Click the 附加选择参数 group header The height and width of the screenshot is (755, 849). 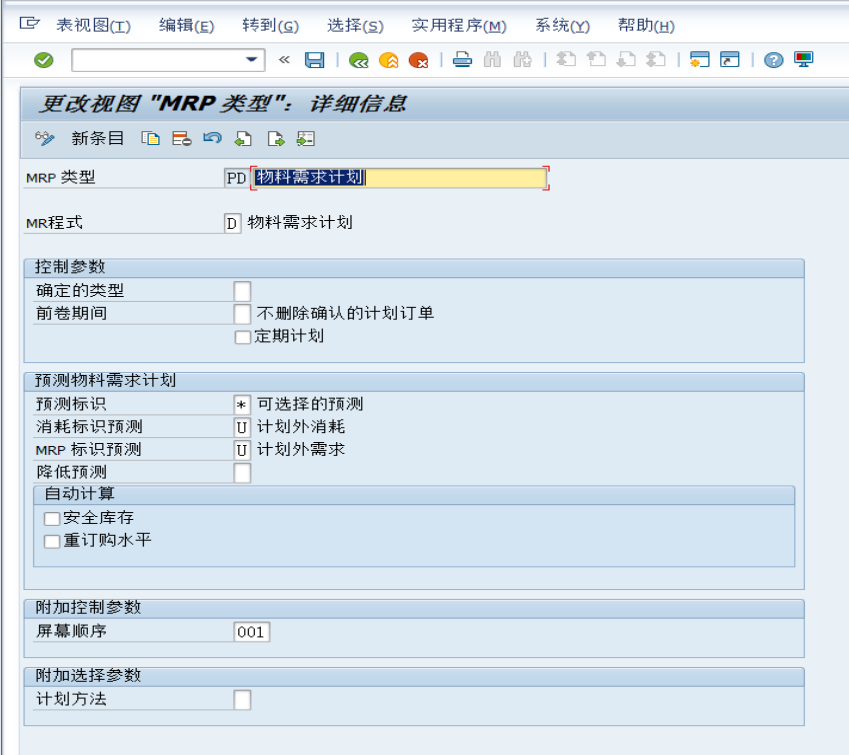coord(414,676)
